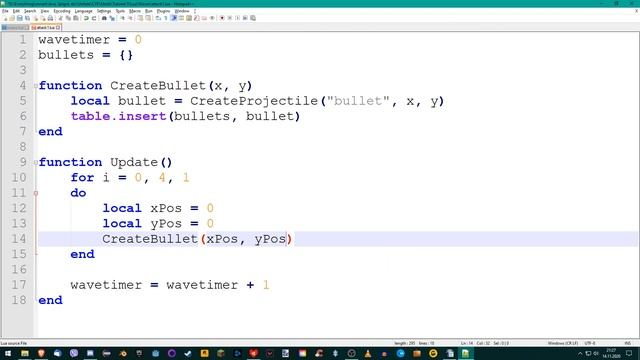Viewport: 640px width, 360px height.
Task: Open the Windows Start menu
Action: click(8, 353)
